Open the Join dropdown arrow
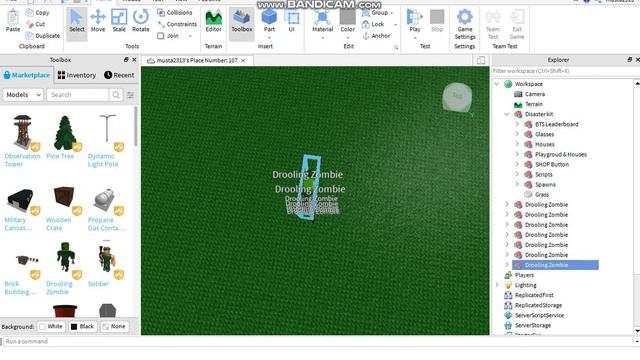The width and height of the screenshot is (640, 360). pyautogui.click(x=190, y=36)
